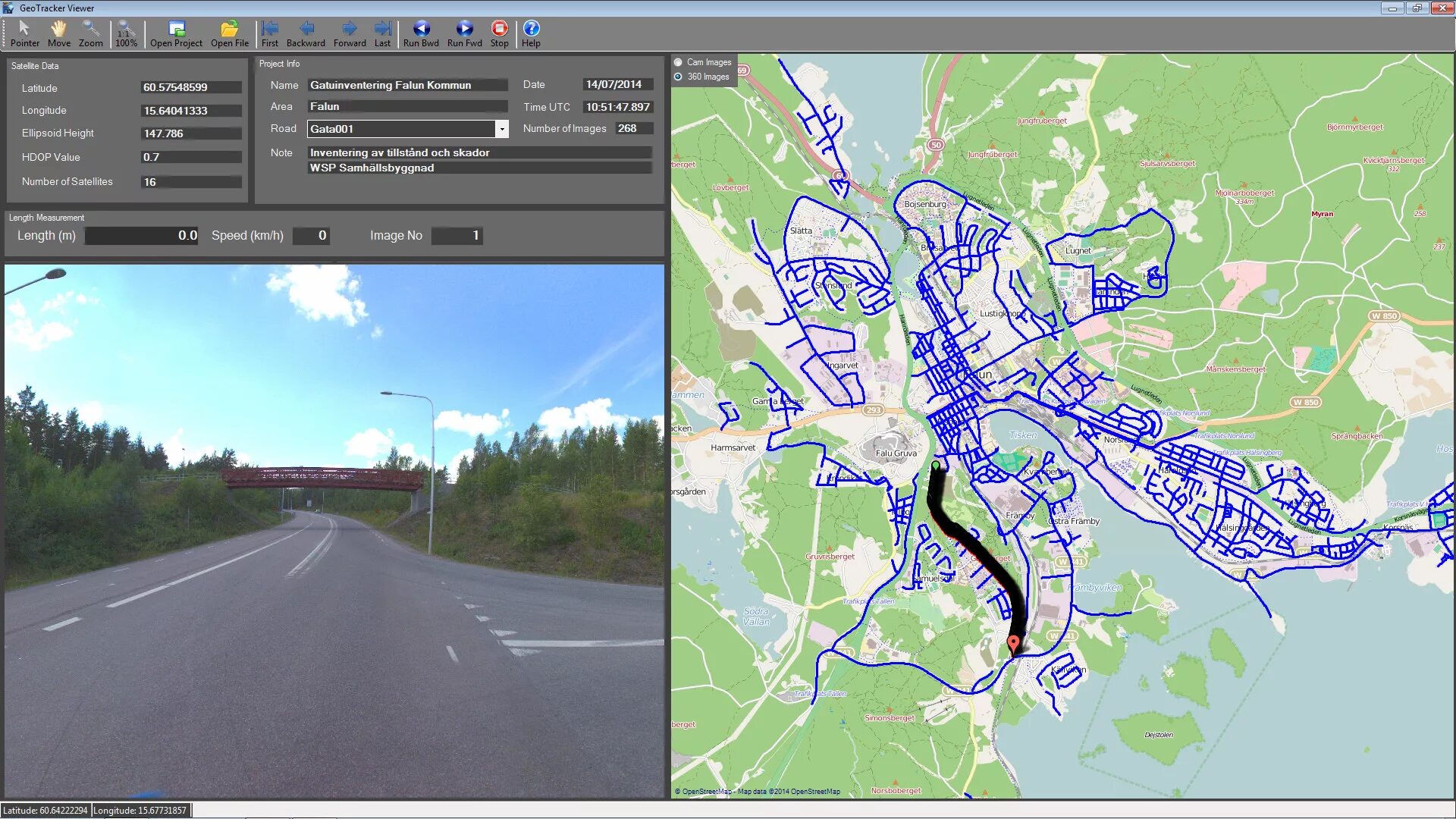Expand the Road Gata001 dropdown
This screenshot has height=819, width=1456.
coord(501,129)
